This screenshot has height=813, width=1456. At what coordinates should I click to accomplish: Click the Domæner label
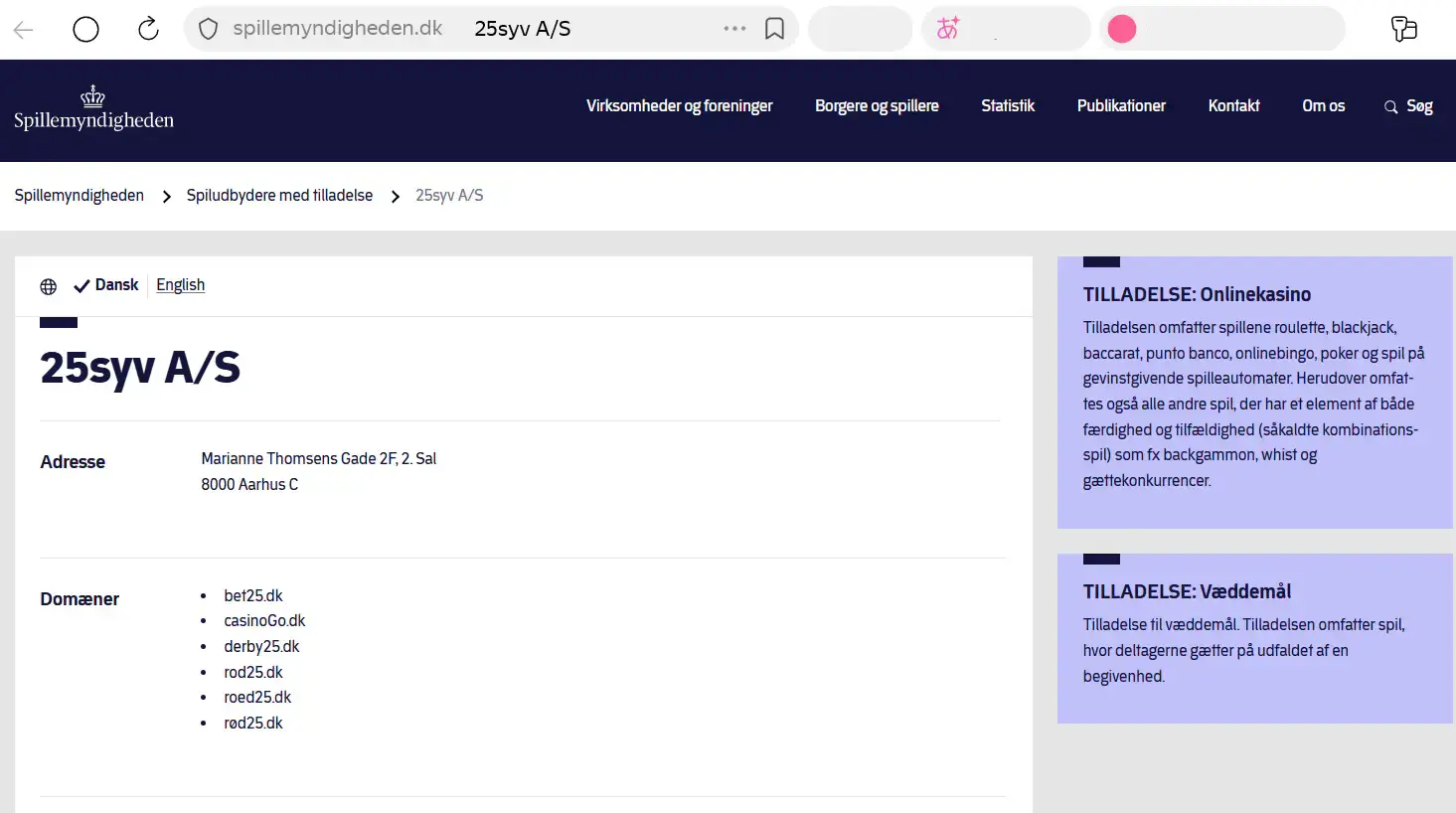point(80,599)
